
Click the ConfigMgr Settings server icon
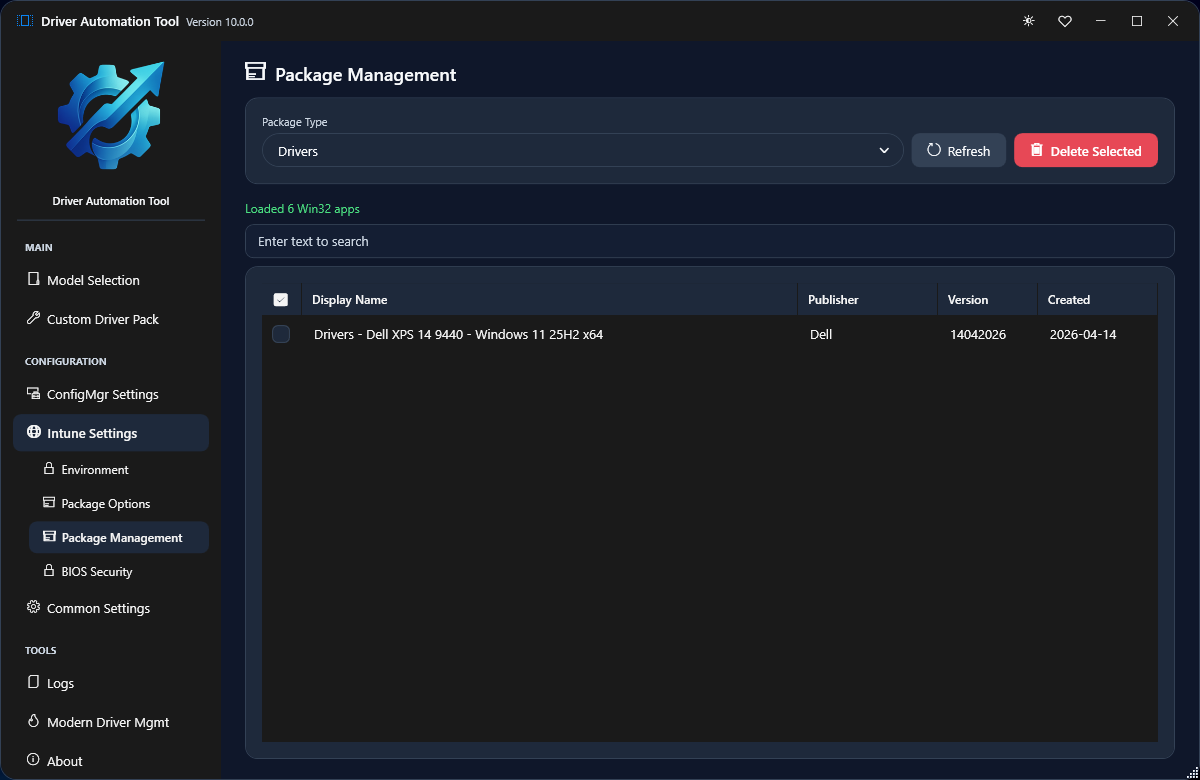click(x=34, y=394)
